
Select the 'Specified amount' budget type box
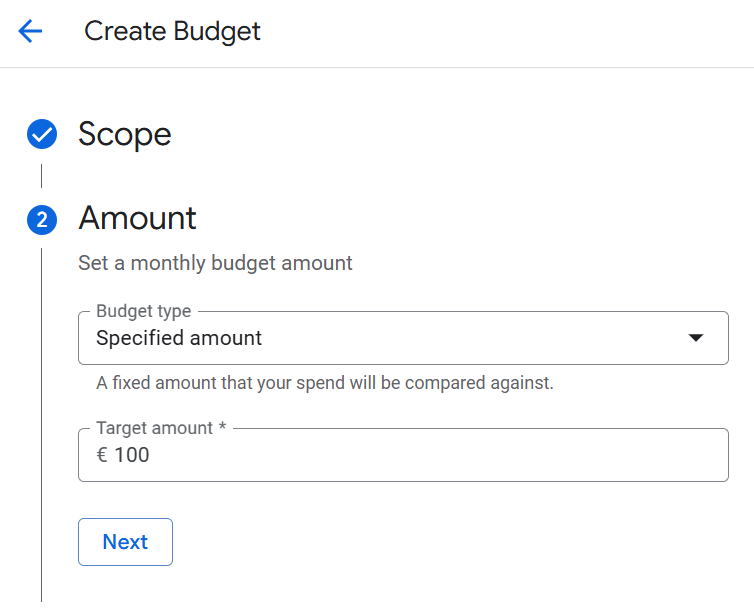point(403,338)
